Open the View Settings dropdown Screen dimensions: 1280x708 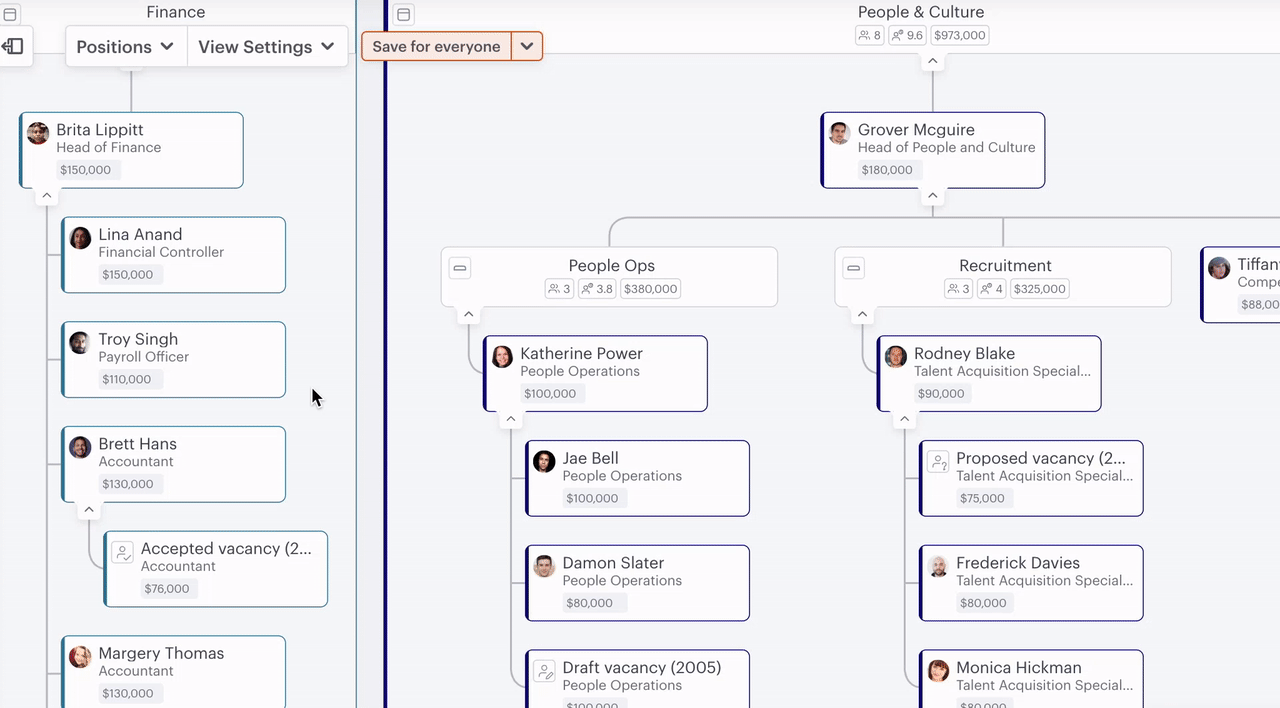click(266, 46)
